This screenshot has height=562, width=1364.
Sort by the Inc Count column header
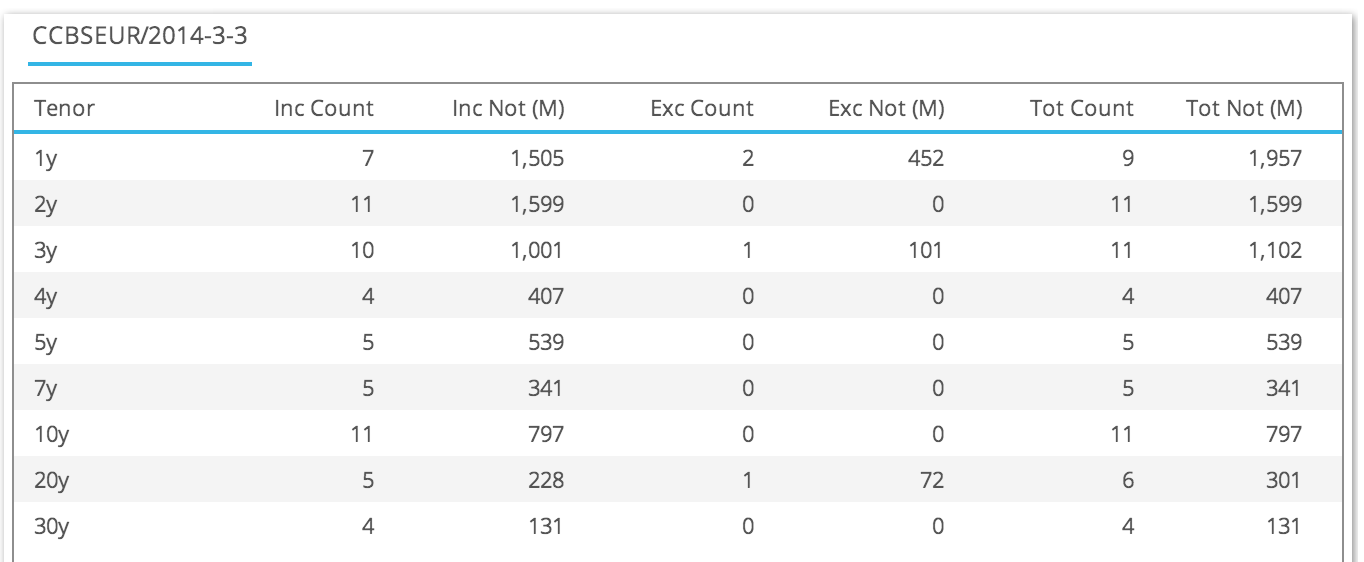324,109
